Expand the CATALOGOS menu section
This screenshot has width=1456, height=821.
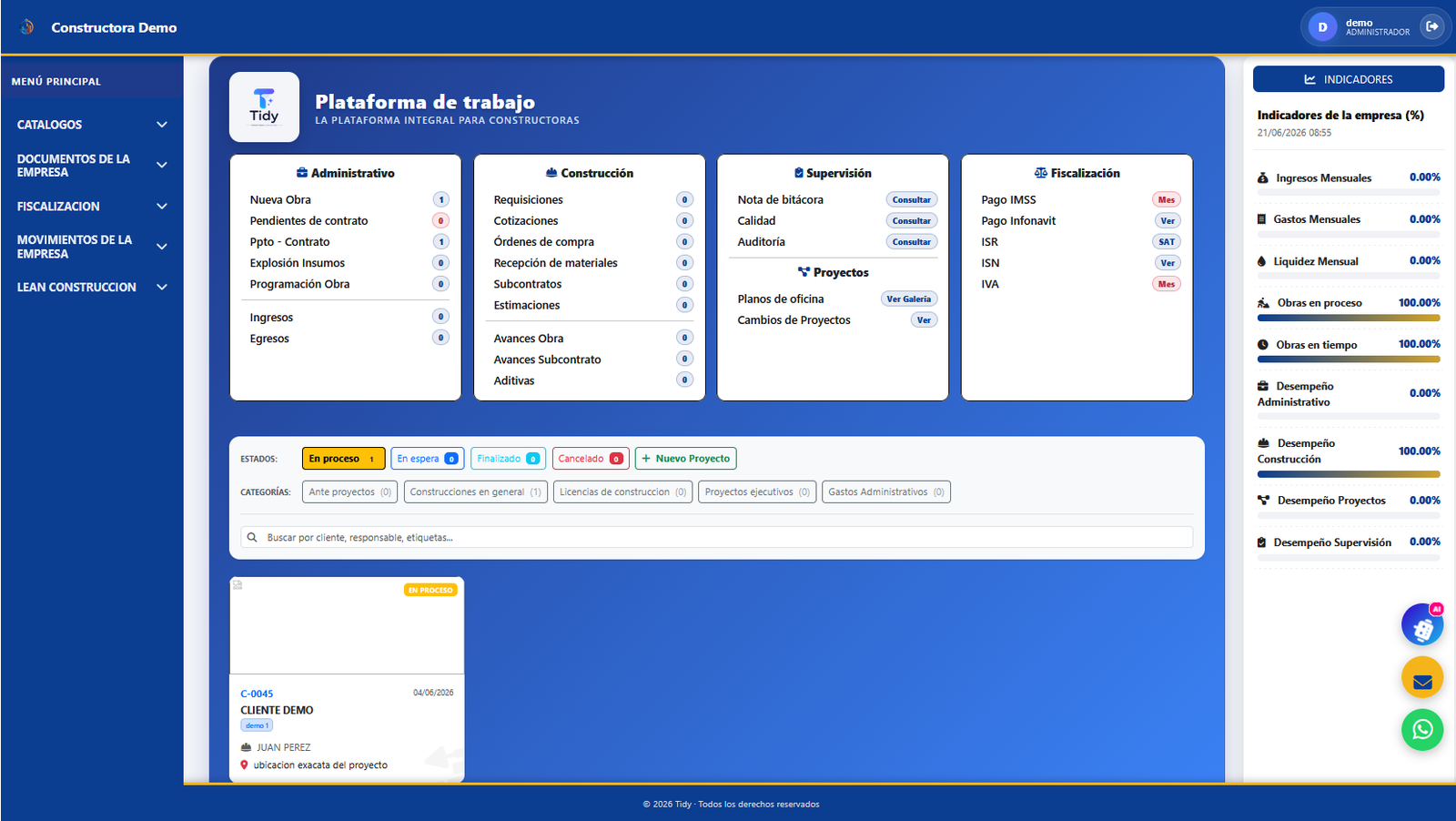click(x=92, y=125)
